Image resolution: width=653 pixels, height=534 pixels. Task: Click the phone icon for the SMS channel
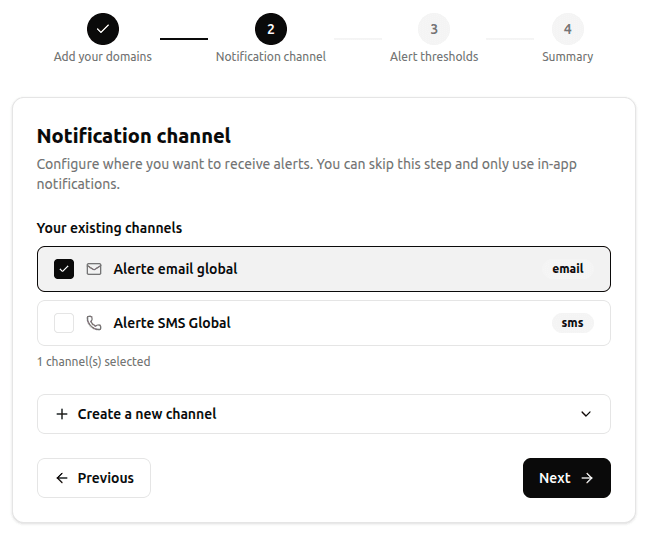[x=94, y=323]
